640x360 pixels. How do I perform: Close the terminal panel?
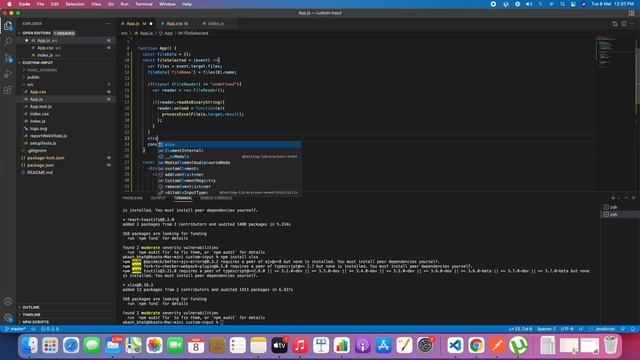[x=634, y=198]
